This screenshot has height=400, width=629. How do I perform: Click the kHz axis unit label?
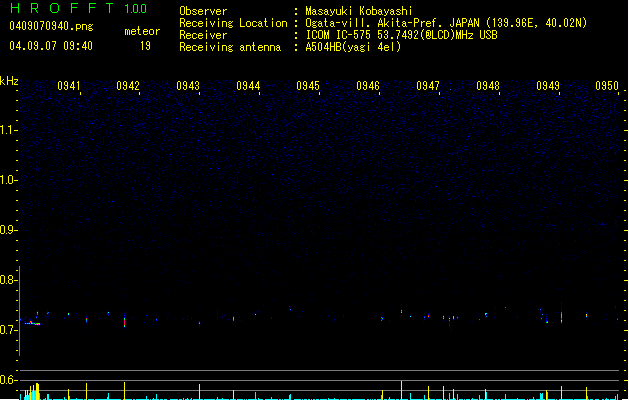click(9, 81)
